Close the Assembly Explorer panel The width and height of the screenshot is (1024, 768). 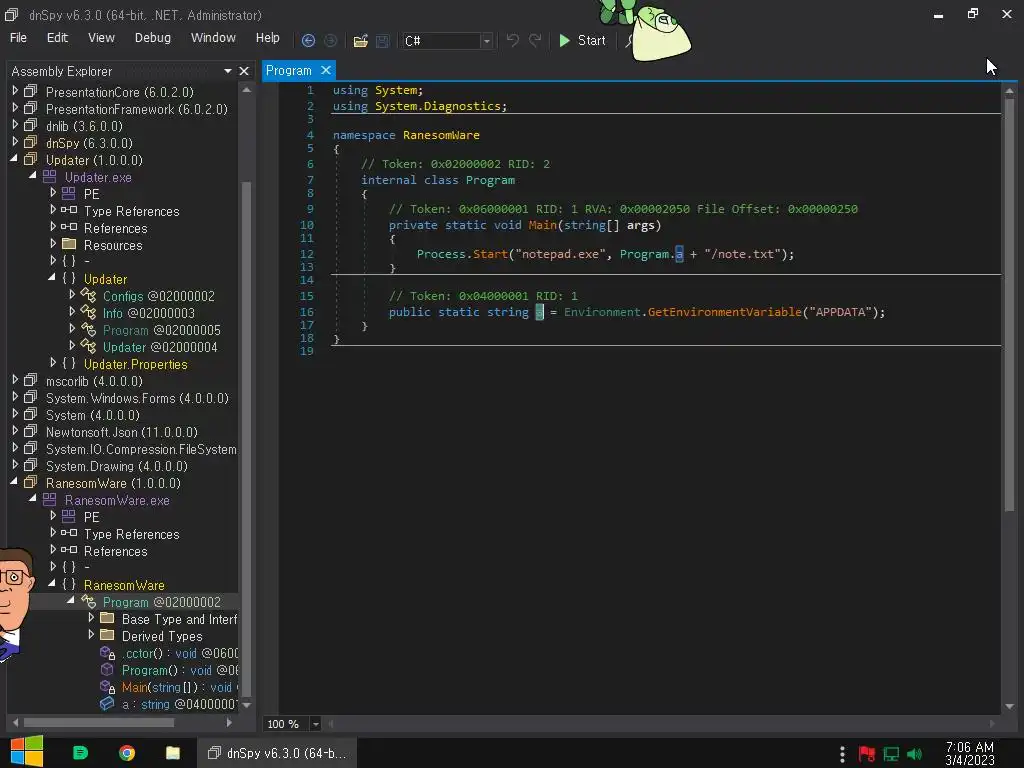(x=244, y=71)
